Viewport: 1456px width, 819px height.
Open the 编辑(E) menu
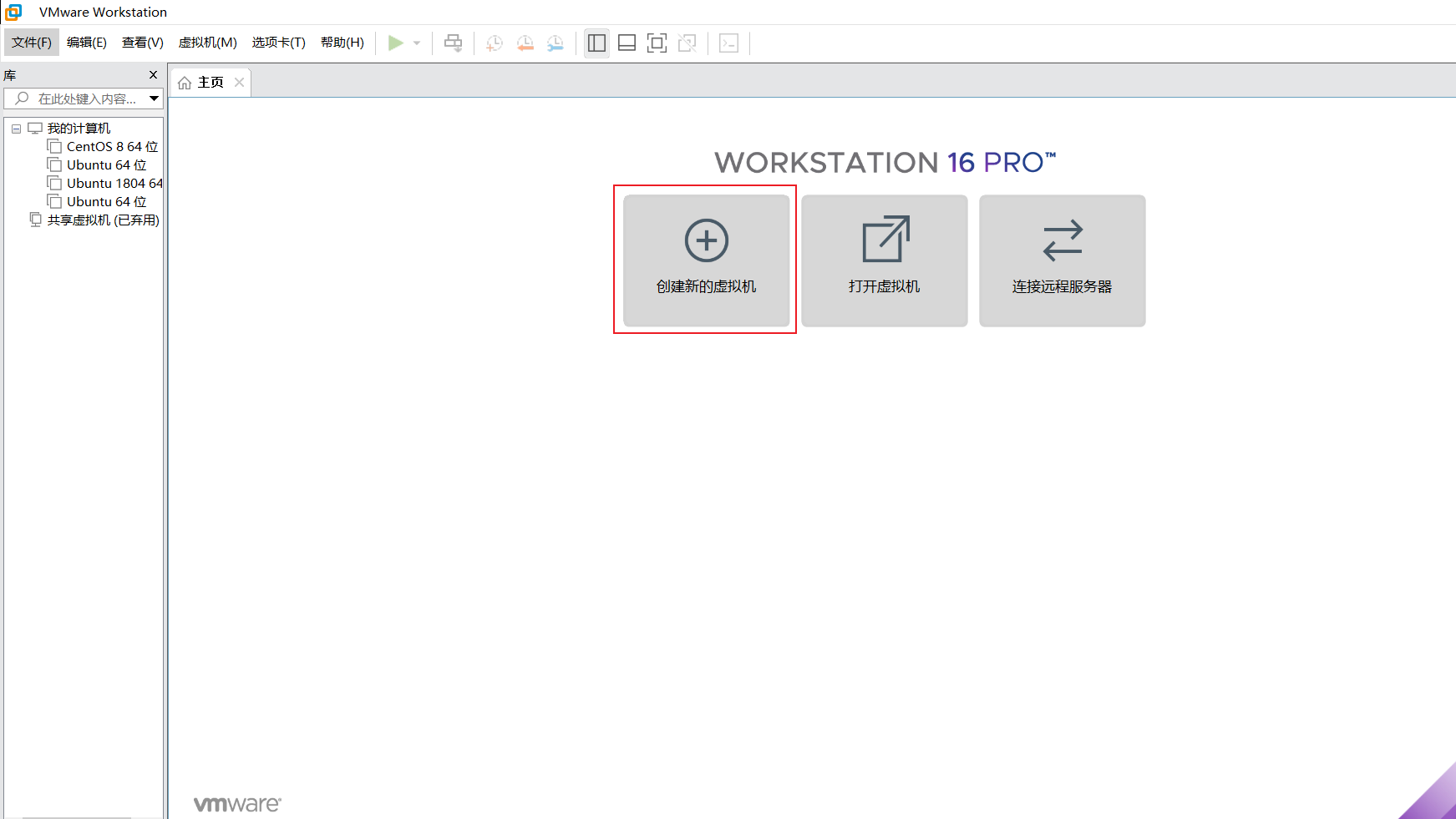coord(87,43)
